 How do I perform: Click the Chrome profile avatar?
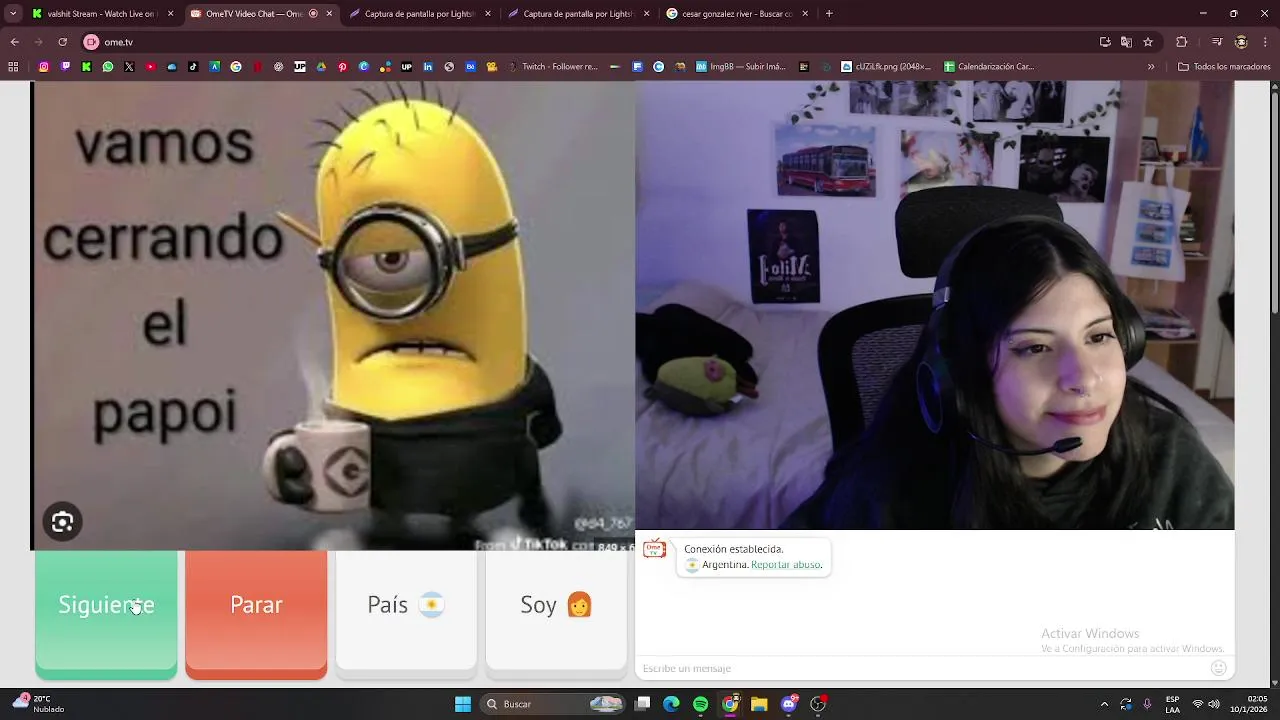pyautogui.click(x=1241, y=42)
